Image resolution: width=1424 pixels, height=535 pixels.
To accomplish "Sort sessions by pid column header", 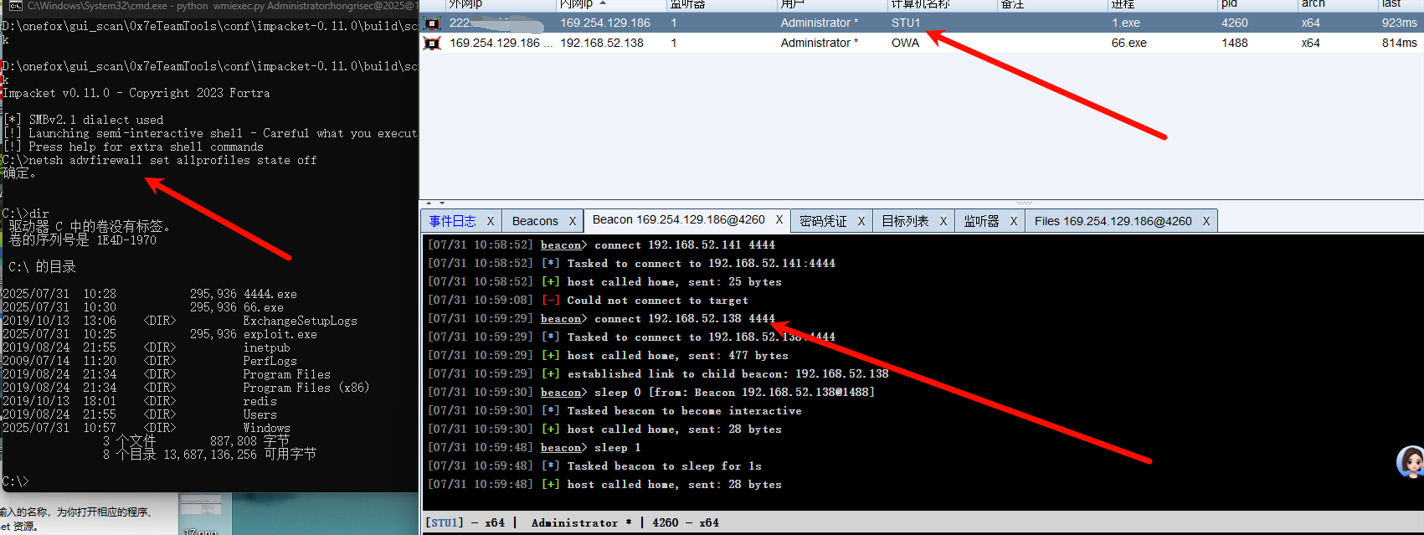I will coord(1255,5).
